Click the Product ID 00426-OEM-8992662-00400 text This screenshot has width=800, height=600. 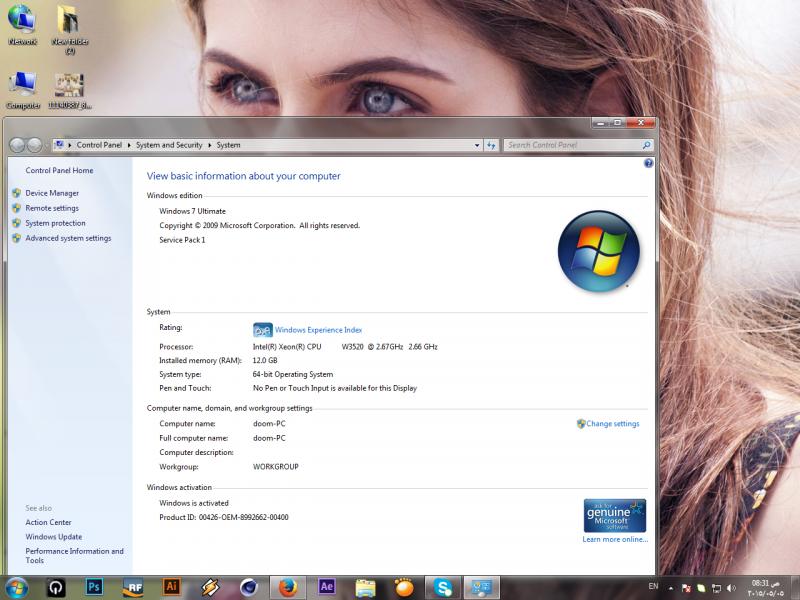pos(224,517)
